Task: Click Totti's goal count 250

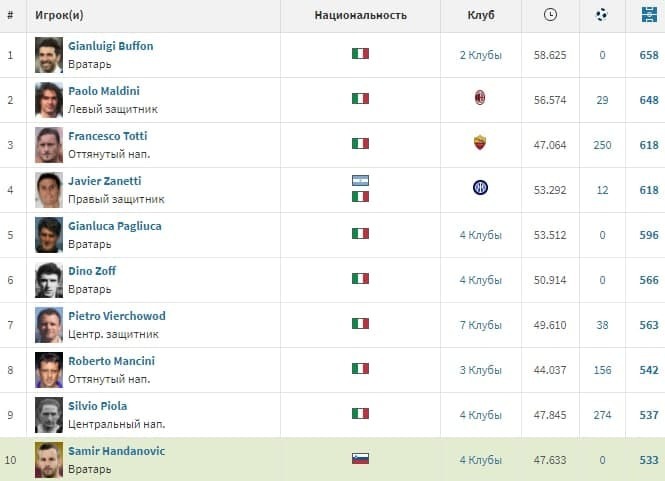Action: tap(602, 144)
